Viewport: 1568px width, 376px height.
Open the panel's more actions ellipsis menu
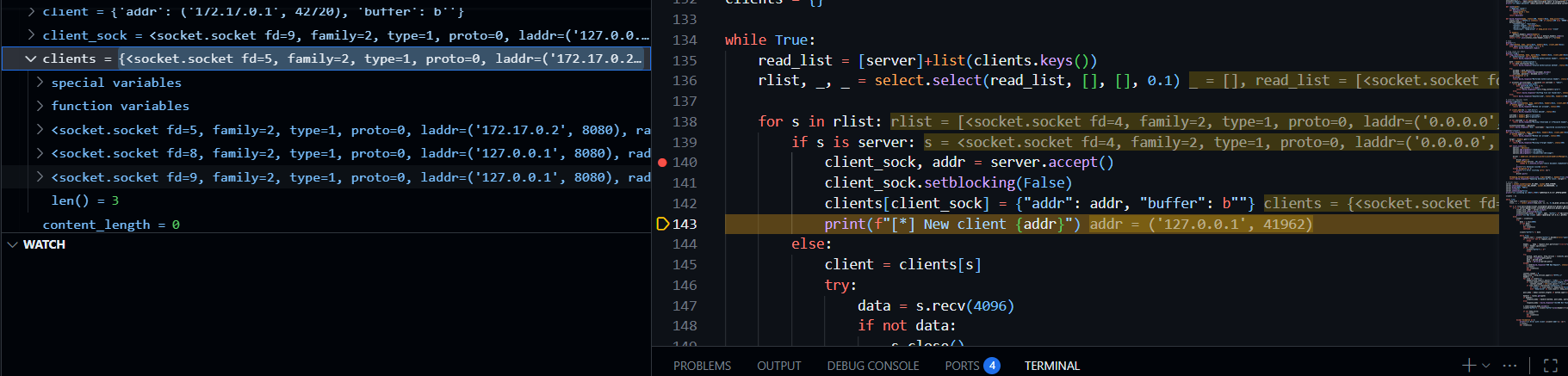click(x=1509, y=366)
